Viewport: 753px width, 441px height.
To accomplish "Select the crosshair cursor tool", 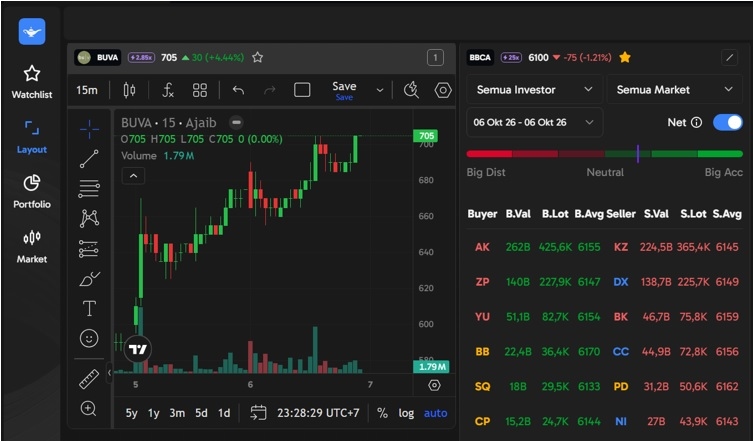I will [89, 129].
